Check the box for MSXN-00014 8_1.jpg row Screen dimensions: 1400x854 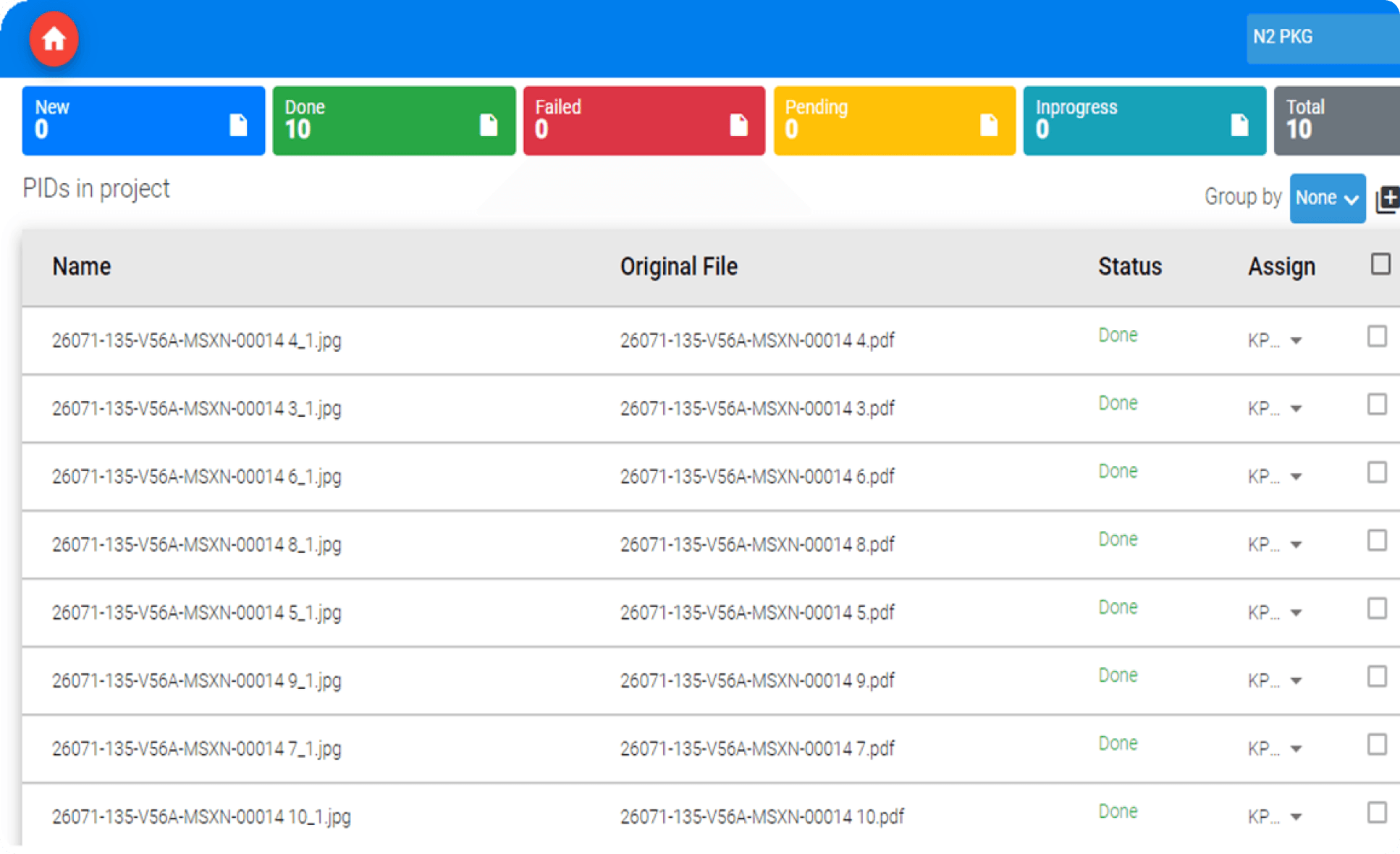[x=1377, y=541]
